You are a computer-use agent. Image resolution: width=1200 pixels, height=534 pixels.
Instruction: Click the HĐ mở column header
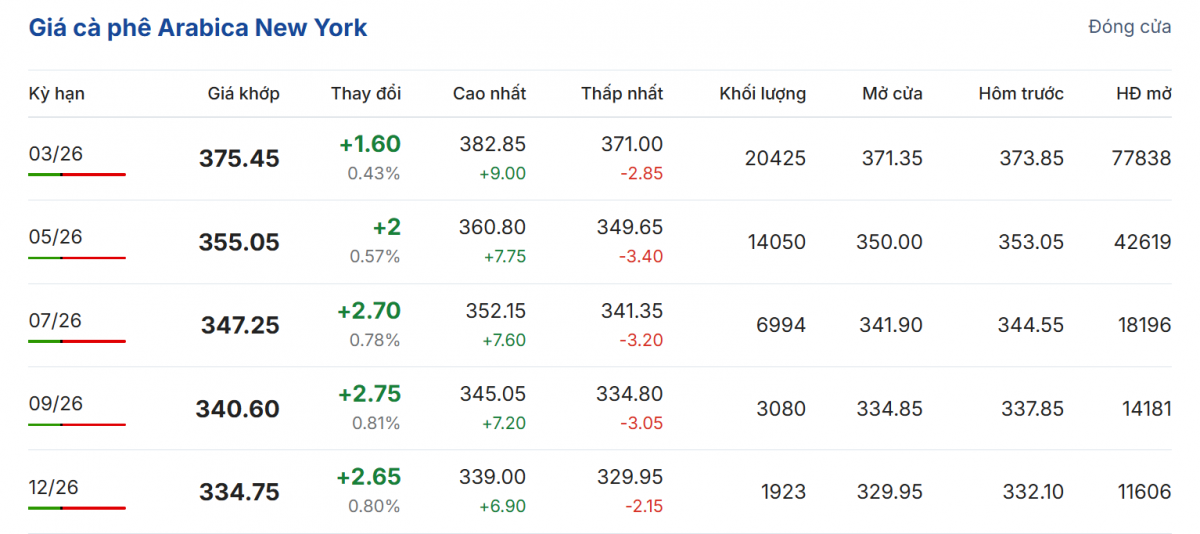1143,94
